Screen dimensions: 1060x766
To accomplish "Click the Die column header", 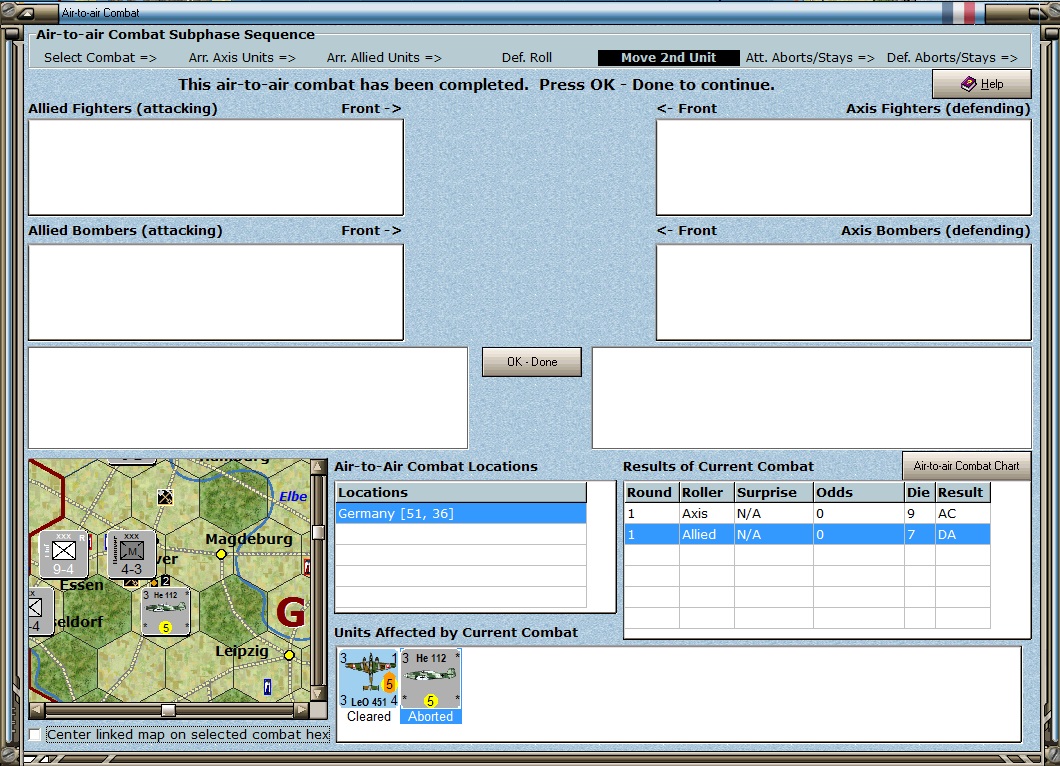I will click(919, 492).
